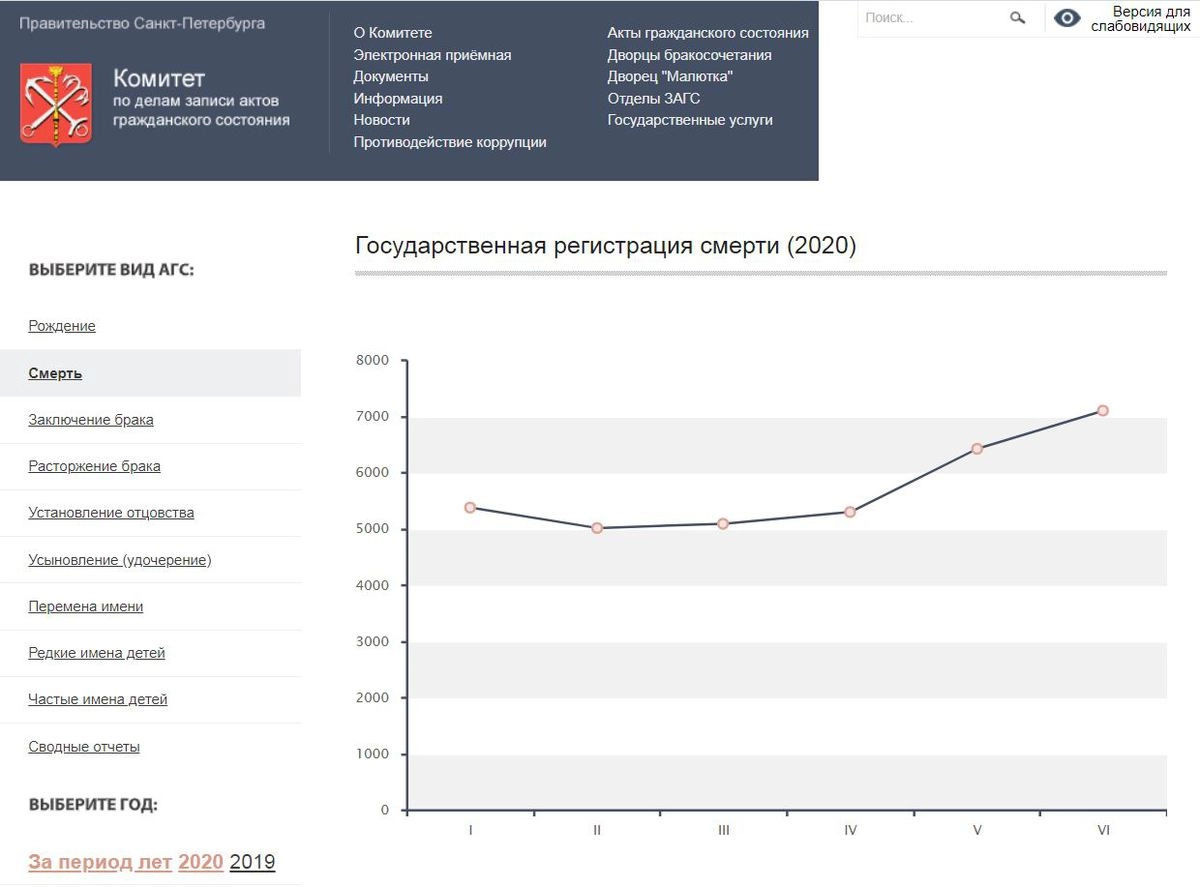Click the month VI data point on chart

[1103, 411]
